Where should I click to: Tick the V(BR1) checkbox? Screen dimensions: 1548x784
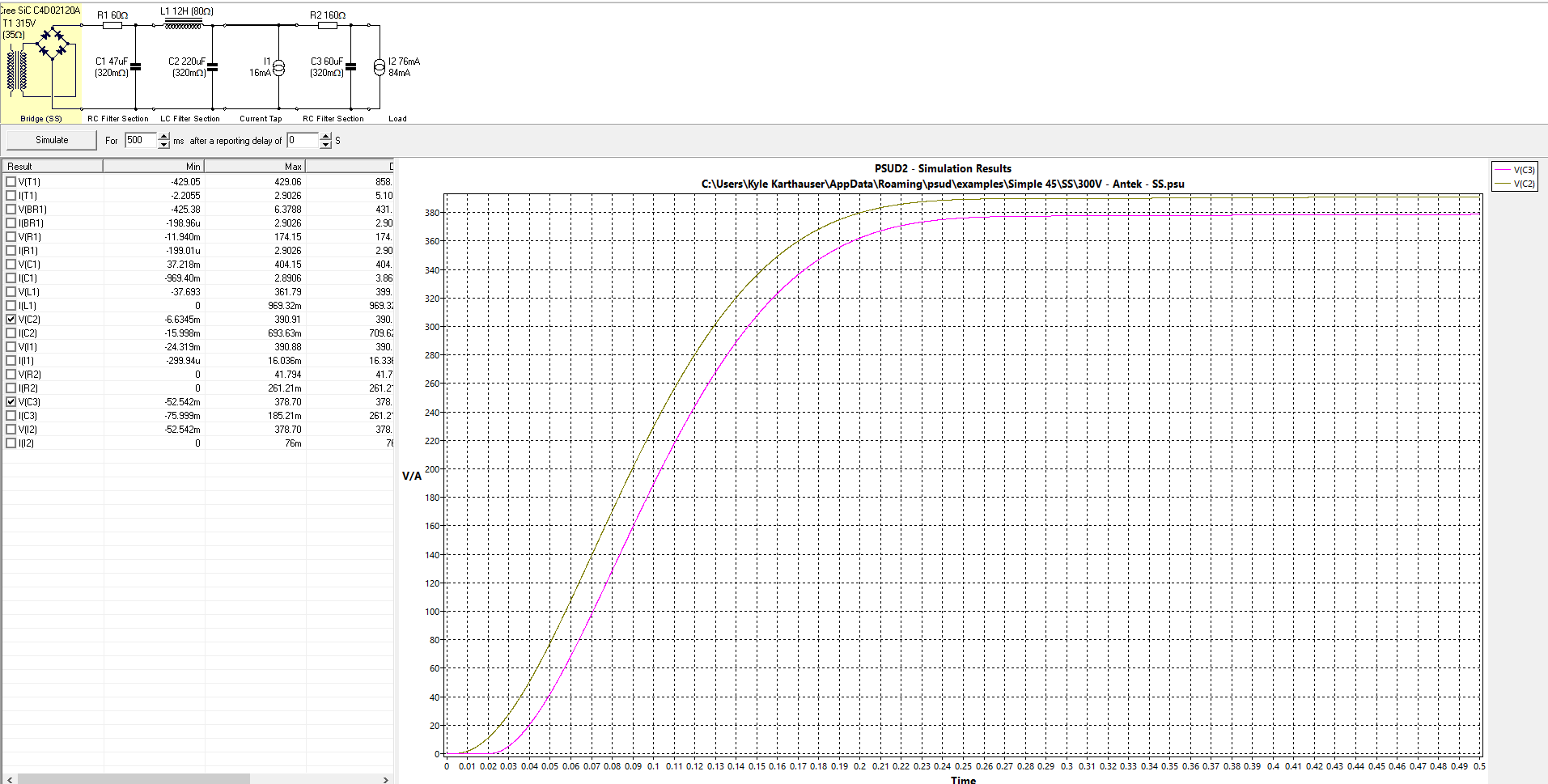(x=11, y=210)
